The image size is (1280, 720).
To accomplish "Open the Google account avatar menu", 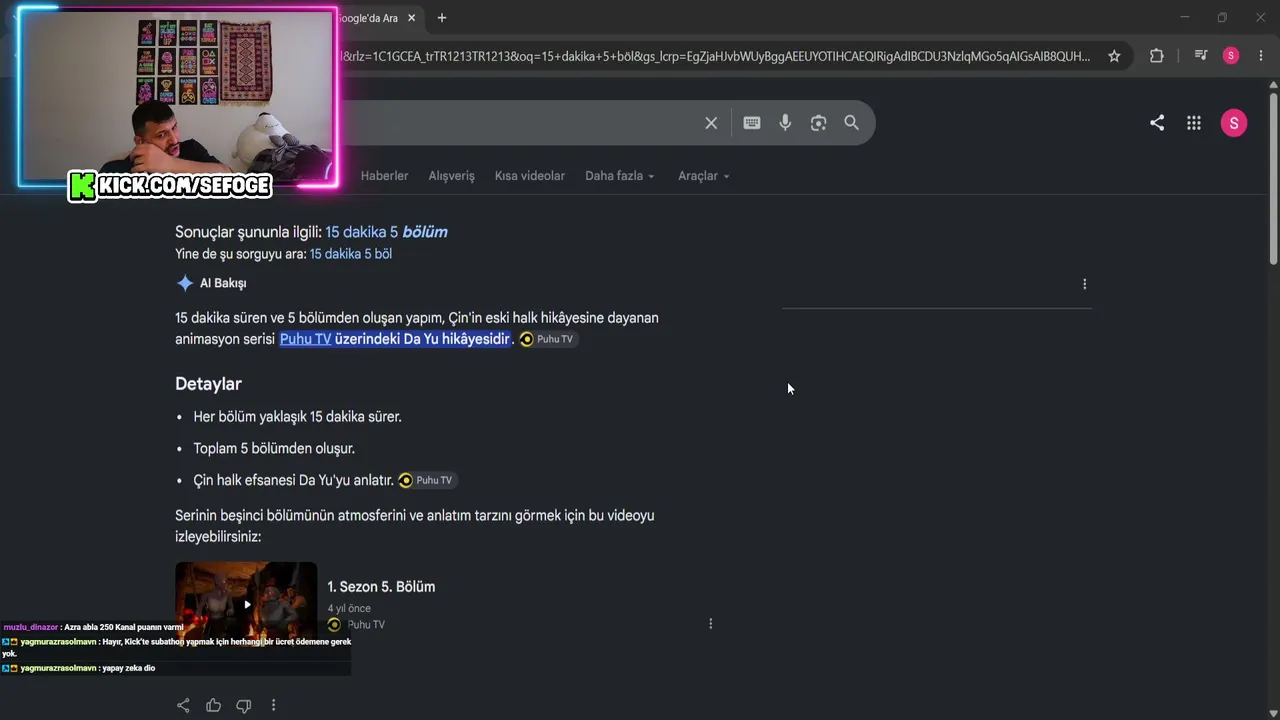I will tap(1234, 123).
